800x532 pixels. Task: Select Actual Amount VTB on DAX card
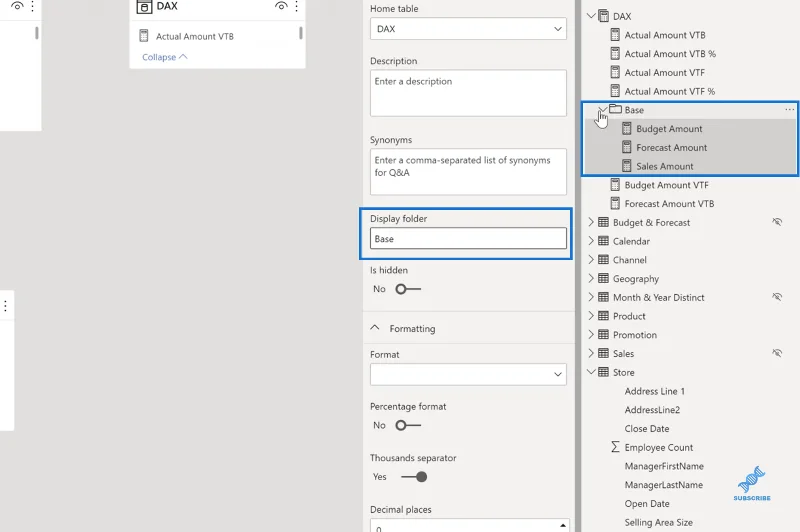(x=194, y=36)
